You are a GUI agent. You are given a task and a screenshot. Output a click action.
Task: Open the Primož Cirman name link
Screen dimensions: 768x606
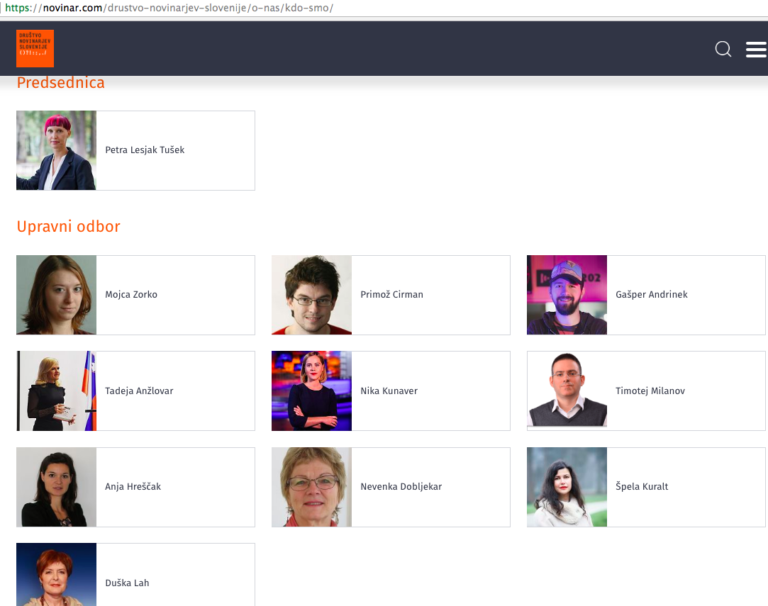(x=392, y=295)
